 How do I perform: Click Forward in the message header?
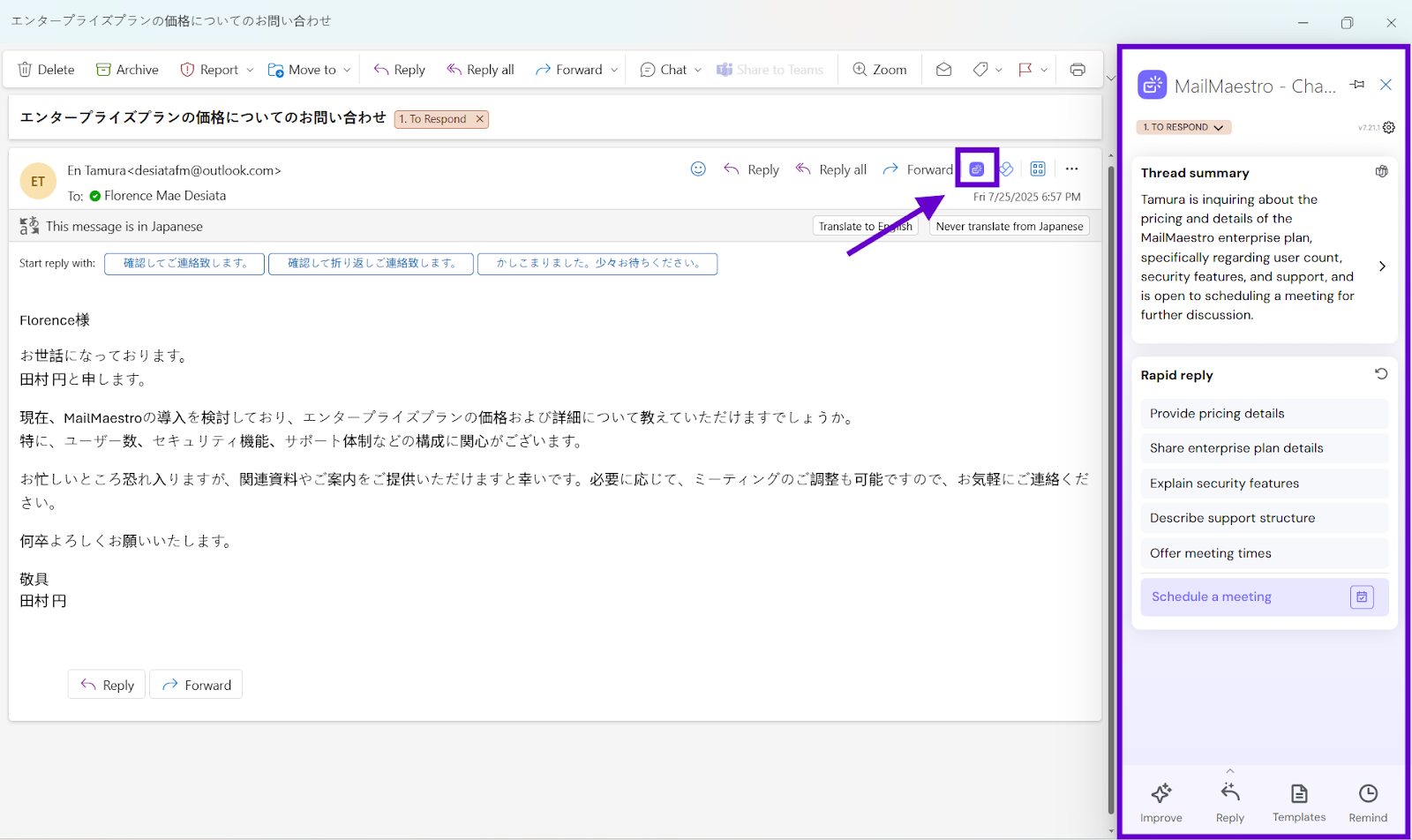919,169
